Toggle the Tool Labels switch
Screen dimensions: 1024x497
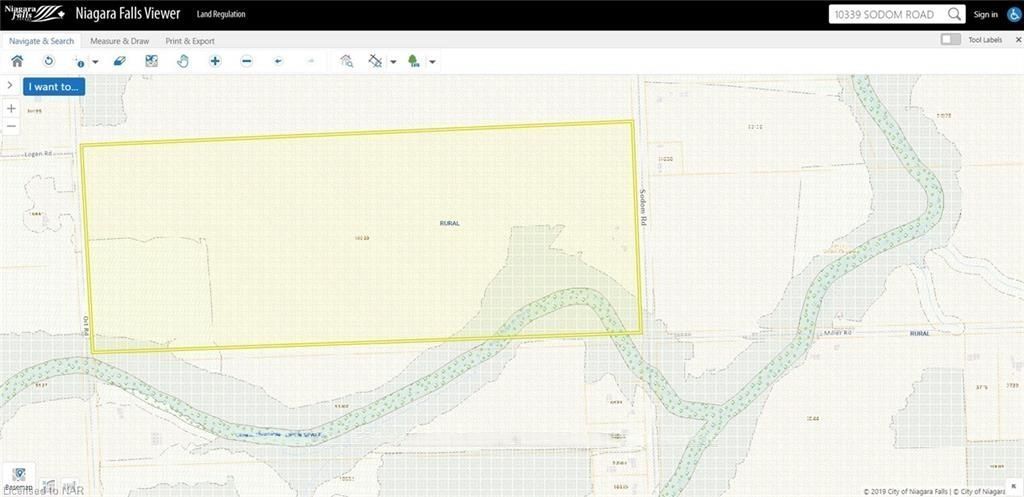[x=950, y=40]
